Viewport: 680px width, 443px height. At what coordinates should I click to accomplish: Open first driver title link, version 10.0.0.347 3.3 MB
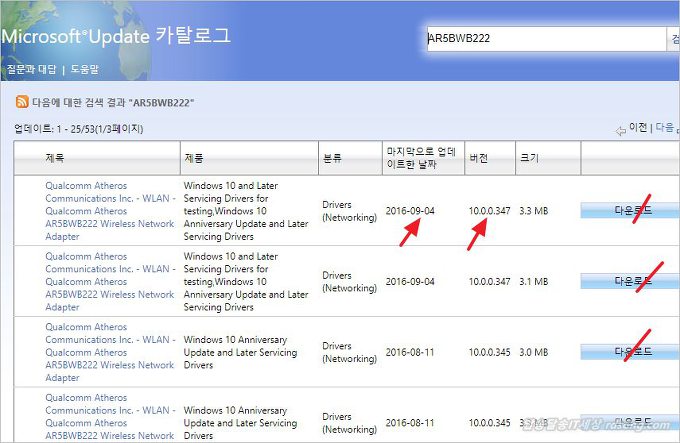pos(110,211)
